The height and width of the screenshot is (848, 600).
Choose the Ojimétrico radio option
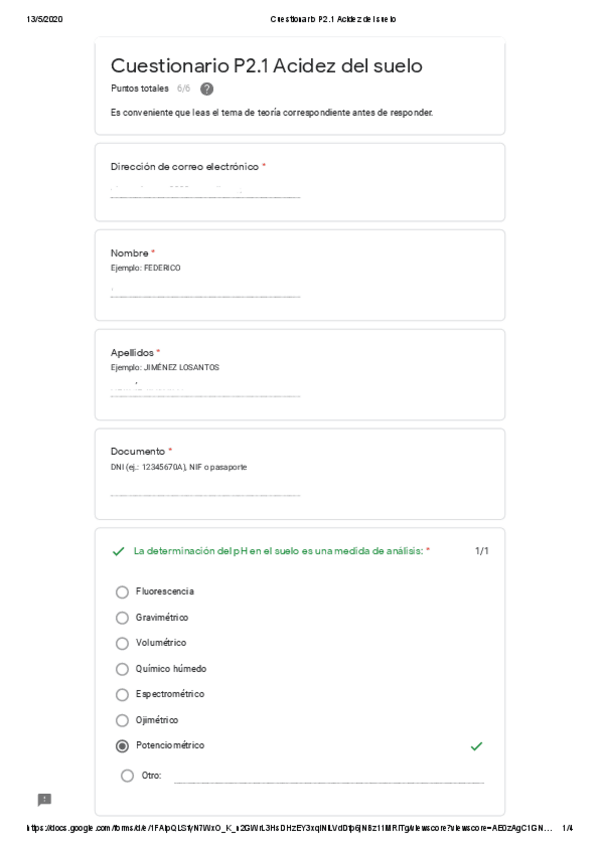(123, 720)
